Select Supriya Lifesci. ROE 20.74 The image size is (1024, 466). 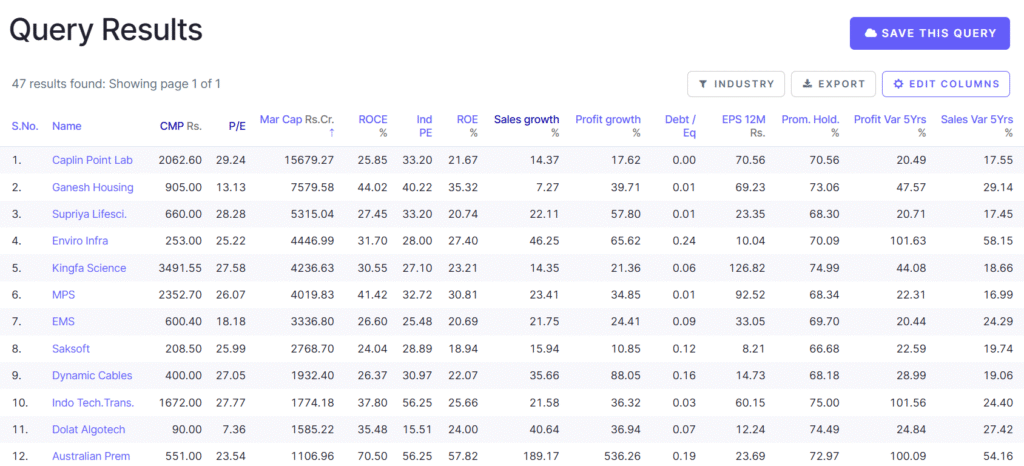coord(463,214)
